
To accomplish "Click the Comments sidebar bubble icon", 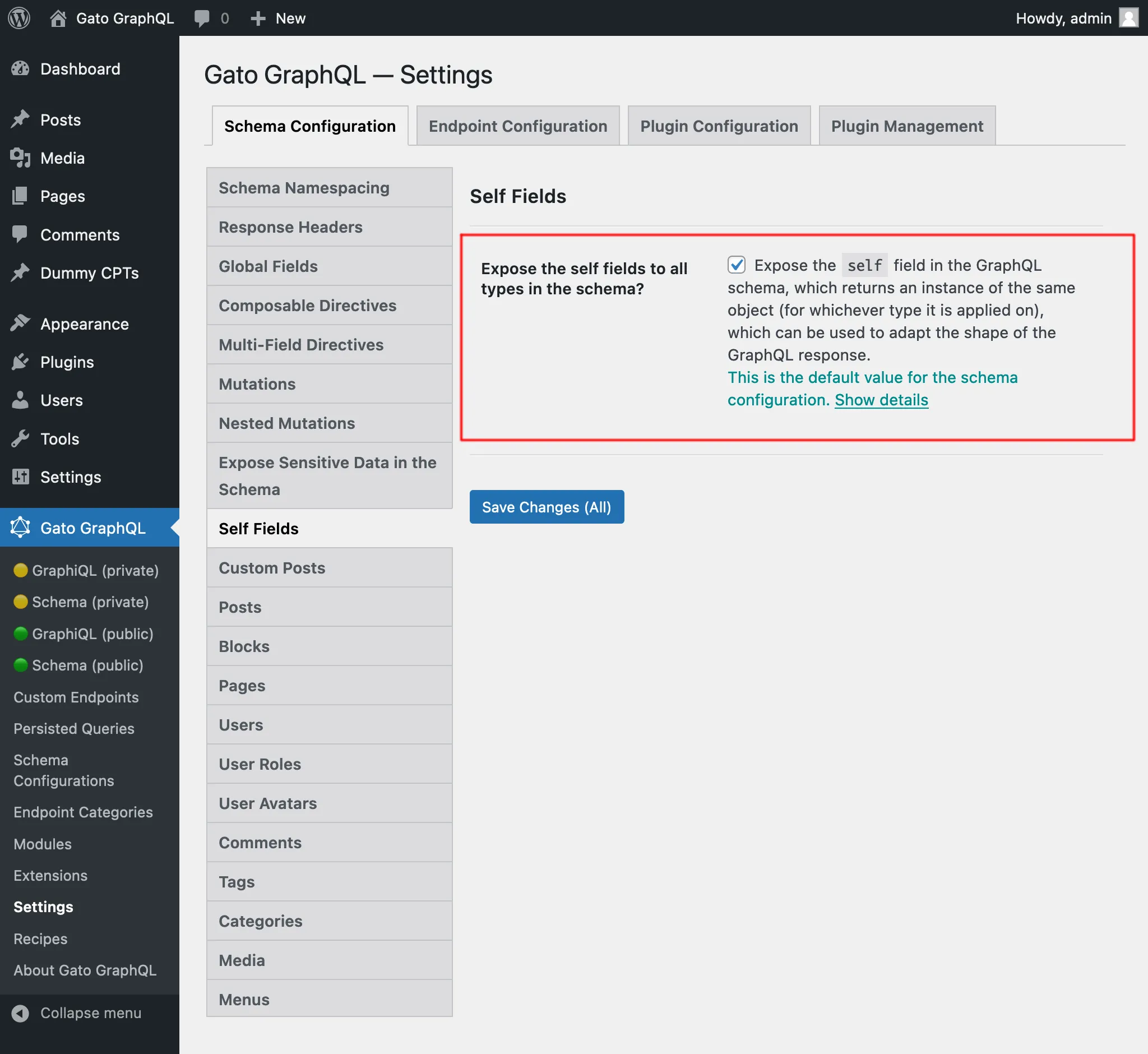I will pyautogui.click(x=21, y=234).
